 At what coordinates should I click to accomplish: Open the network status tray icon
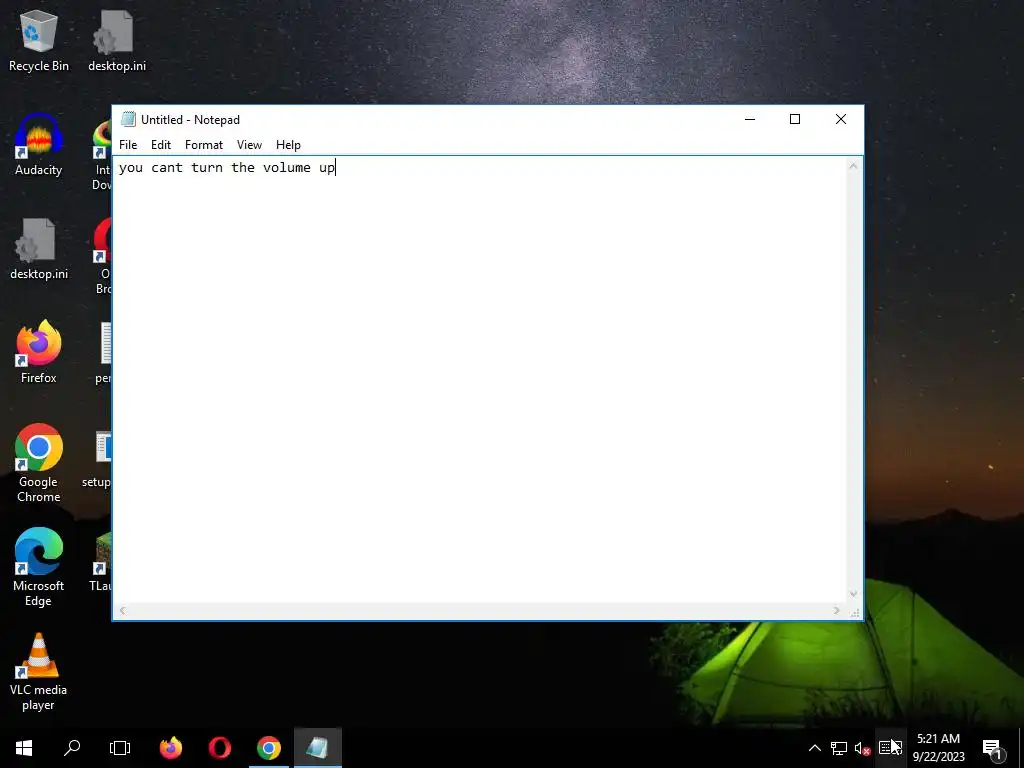pyautogui.click(x=839, y=748)
